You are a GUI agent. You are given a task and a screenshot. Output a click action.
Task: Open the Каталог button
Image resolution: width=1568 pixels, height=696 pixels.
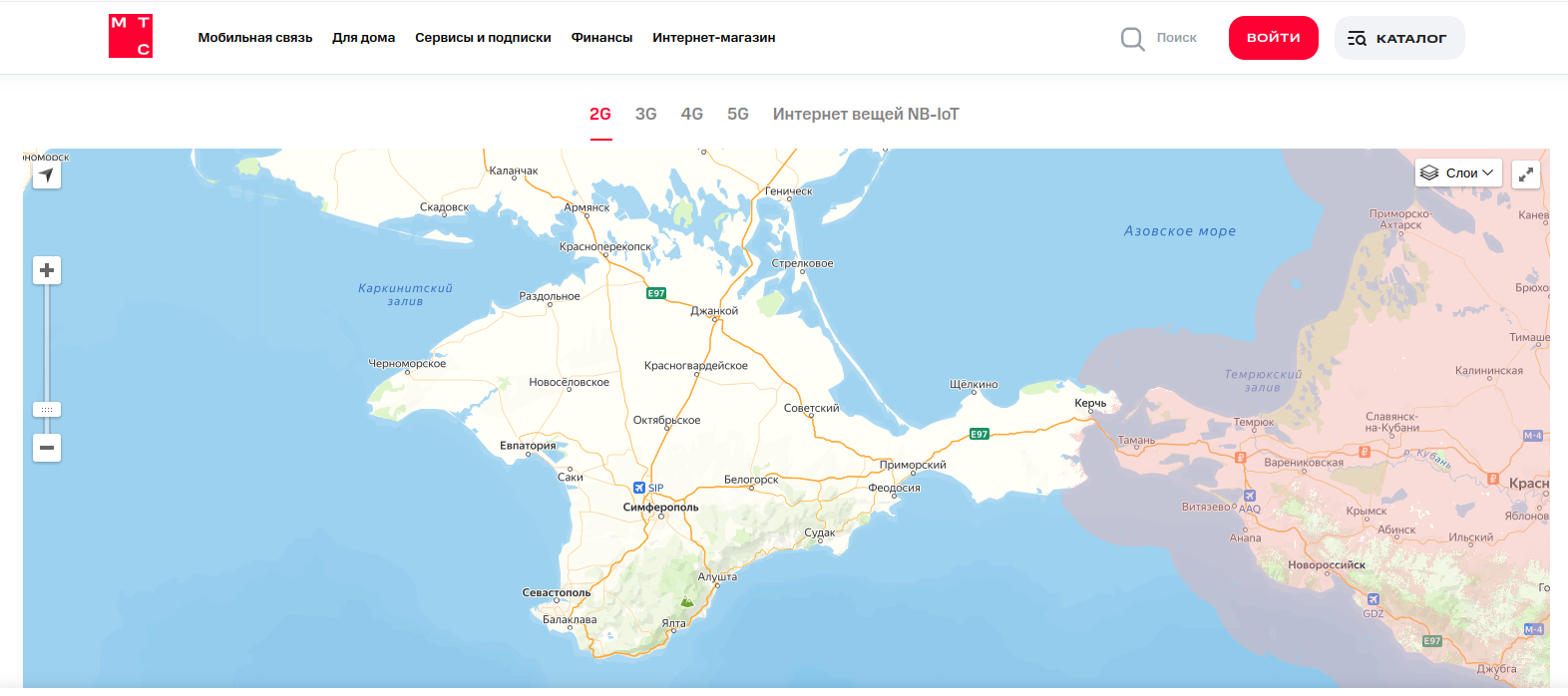click(1399, 38)
